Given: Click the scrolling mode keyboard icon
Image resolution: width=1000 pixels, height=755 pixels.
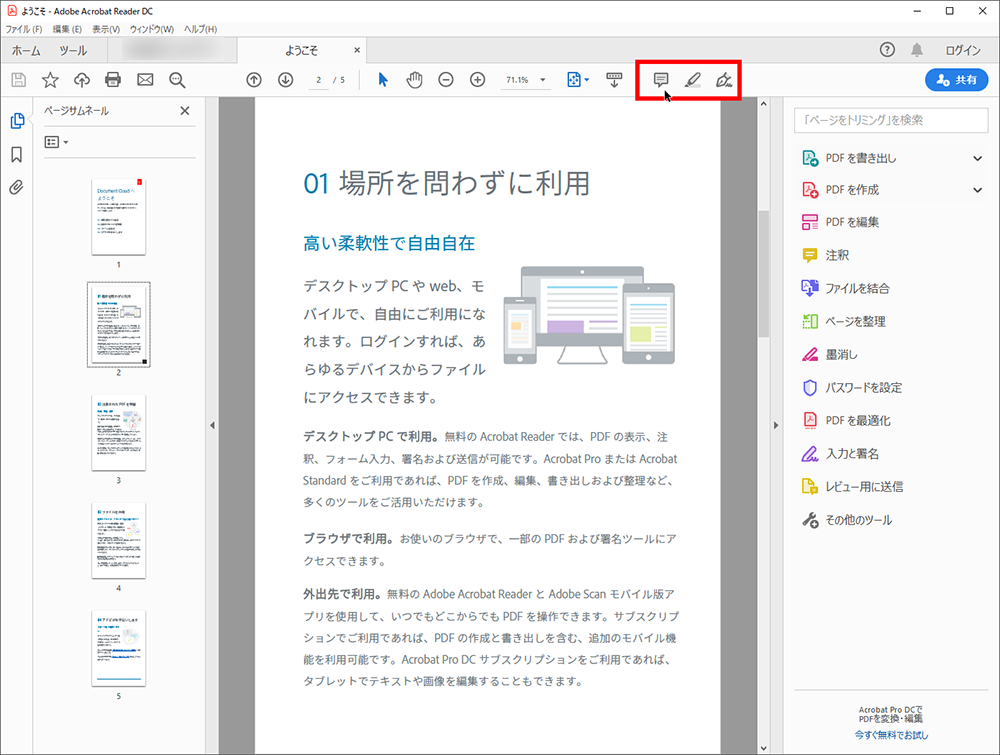Looking at the screenshot, I should 614,80.
